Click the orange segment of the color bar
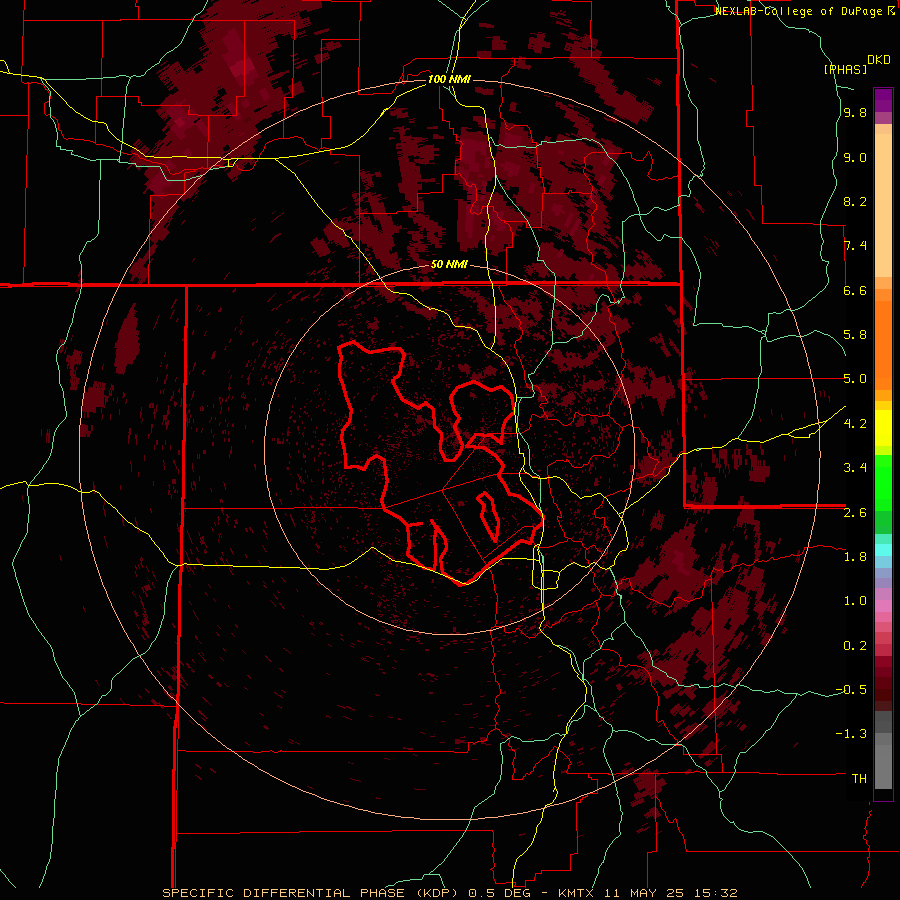This screenshot has width=900, height=900. point(883,344)
